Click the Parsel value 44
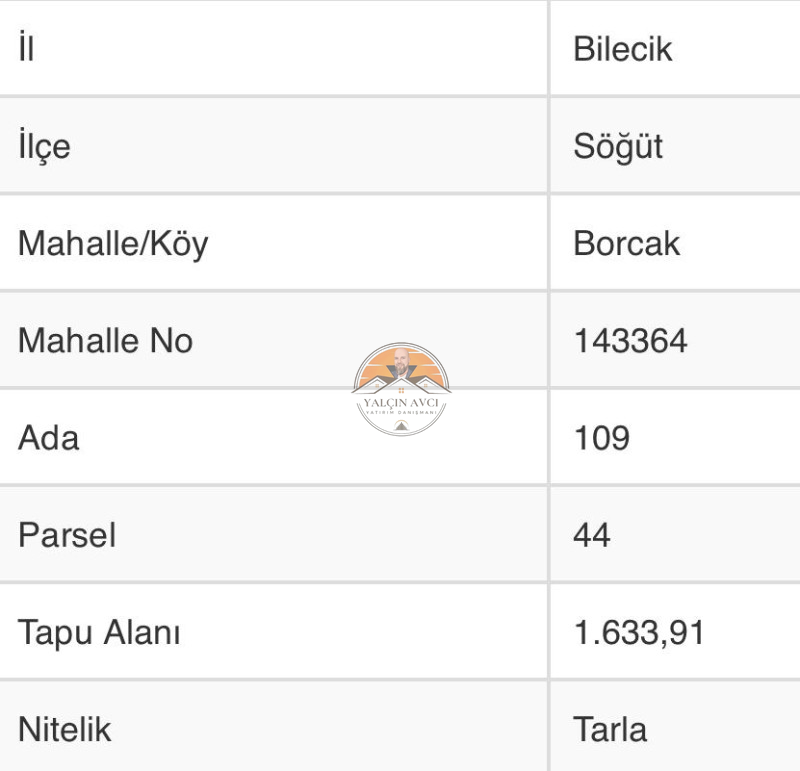The image size is (800, 771). tap(592, 535)
